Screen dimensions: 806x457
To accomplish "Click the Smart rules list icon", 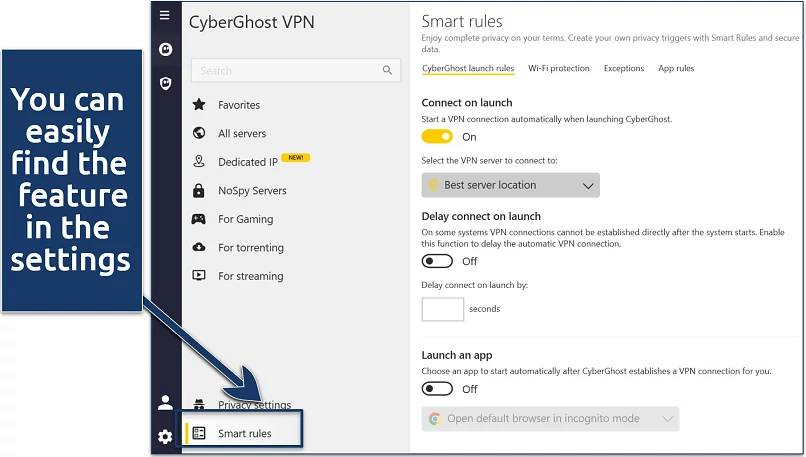I will pos(199,433).
